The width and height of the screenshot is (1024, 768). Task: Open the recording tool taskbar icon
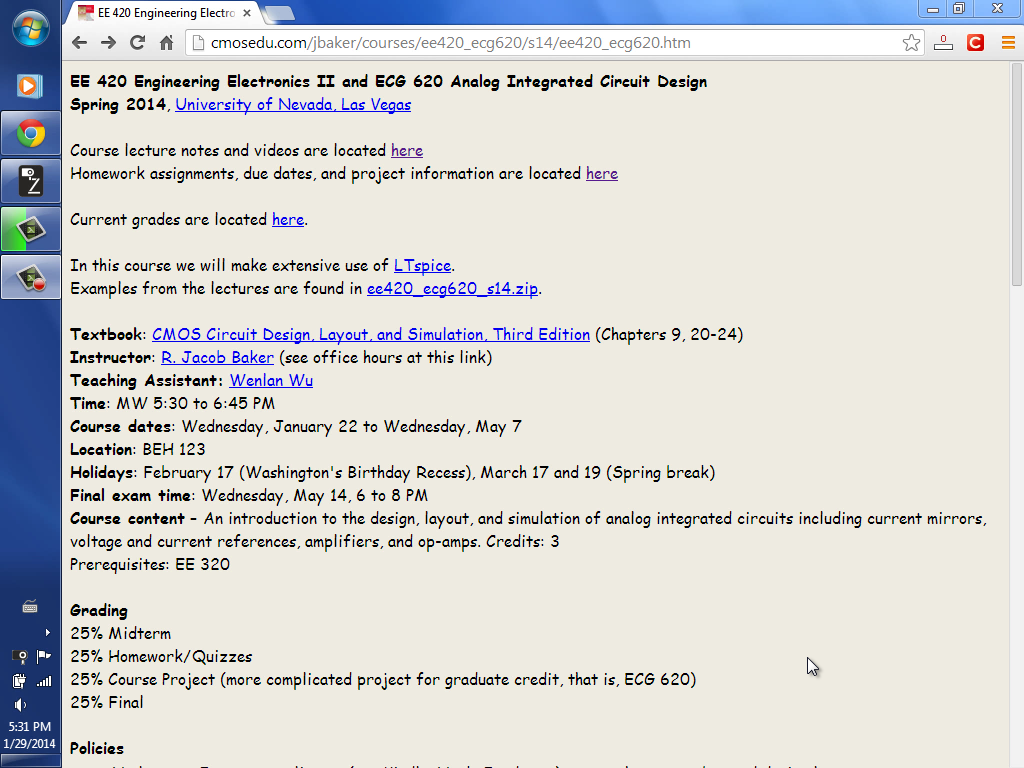pyautogui.click(x=31, y=278)
